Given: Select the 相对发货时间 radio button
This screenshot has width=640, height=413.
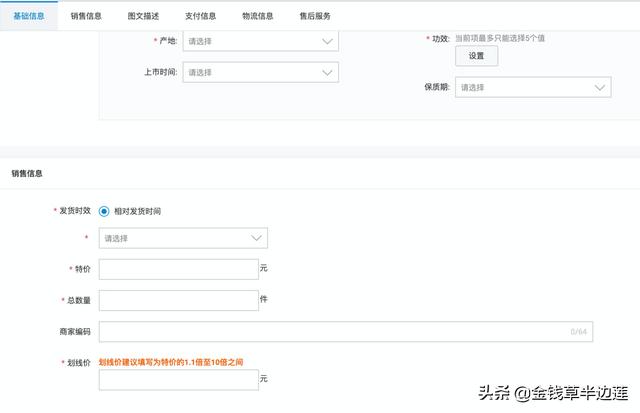Looking at the screenshot, I should 104,211.
